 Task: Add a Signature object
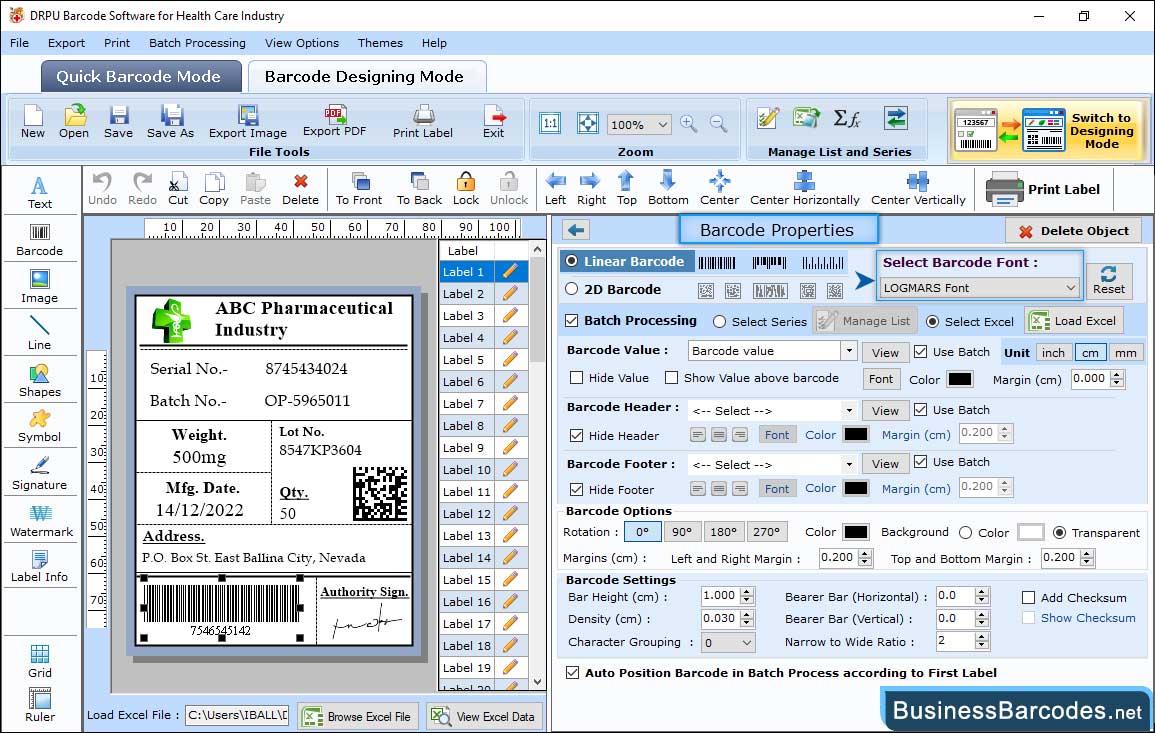pyautogui.click(x=40, y=474)
